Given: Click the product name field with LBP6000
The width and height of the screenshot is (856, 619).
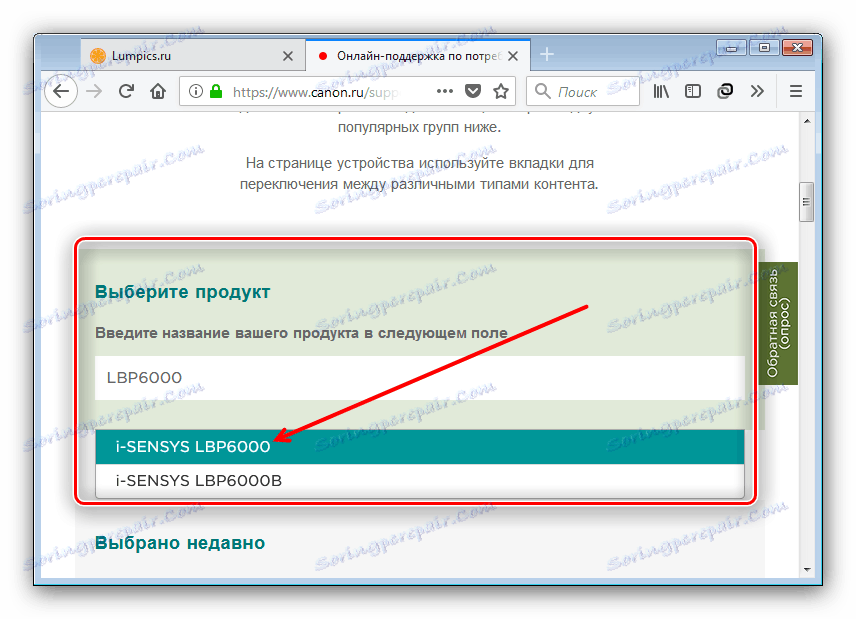Looking at the screenshot, I should pyautogui.click(x=419, y=378).
